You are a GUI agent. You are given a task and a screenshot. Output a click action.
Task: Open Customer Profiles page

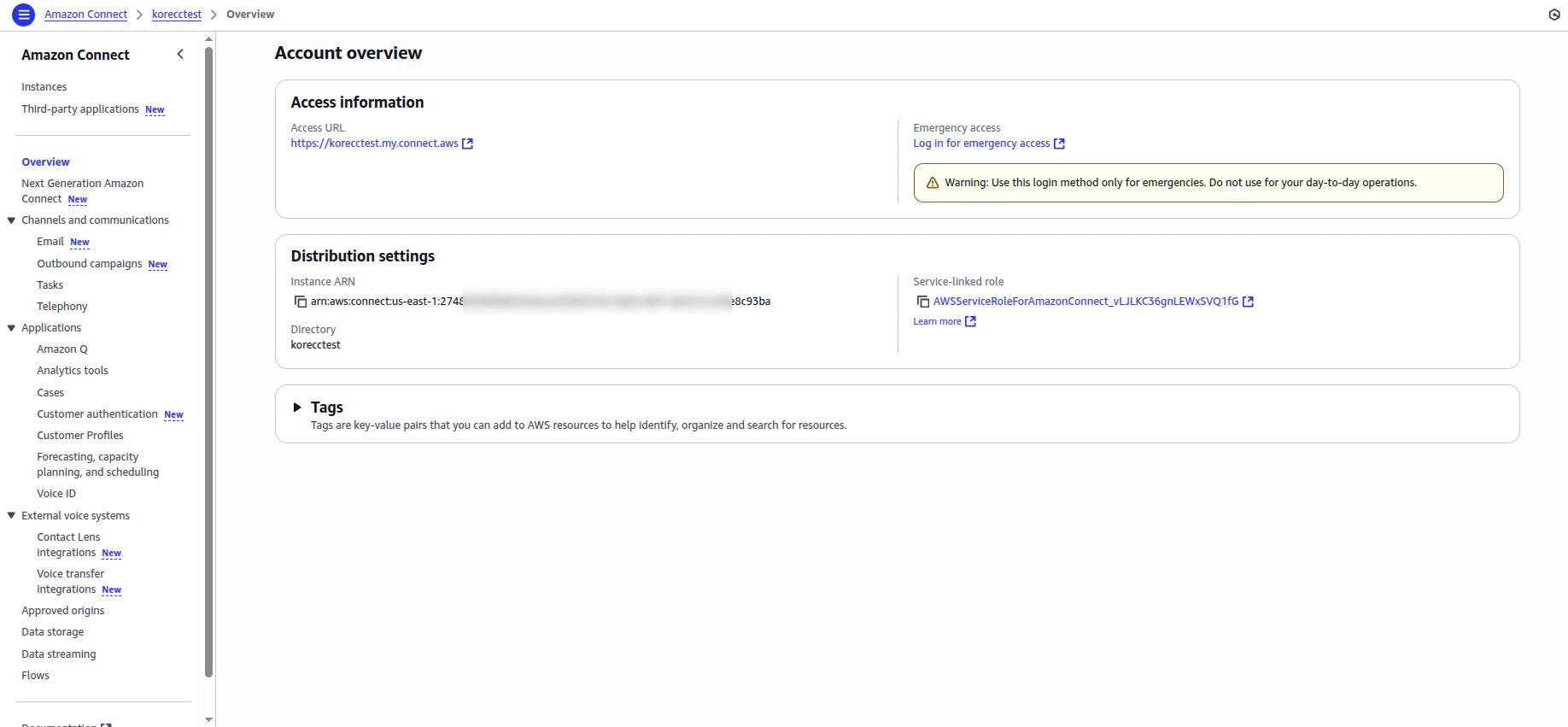pos(80,436)
